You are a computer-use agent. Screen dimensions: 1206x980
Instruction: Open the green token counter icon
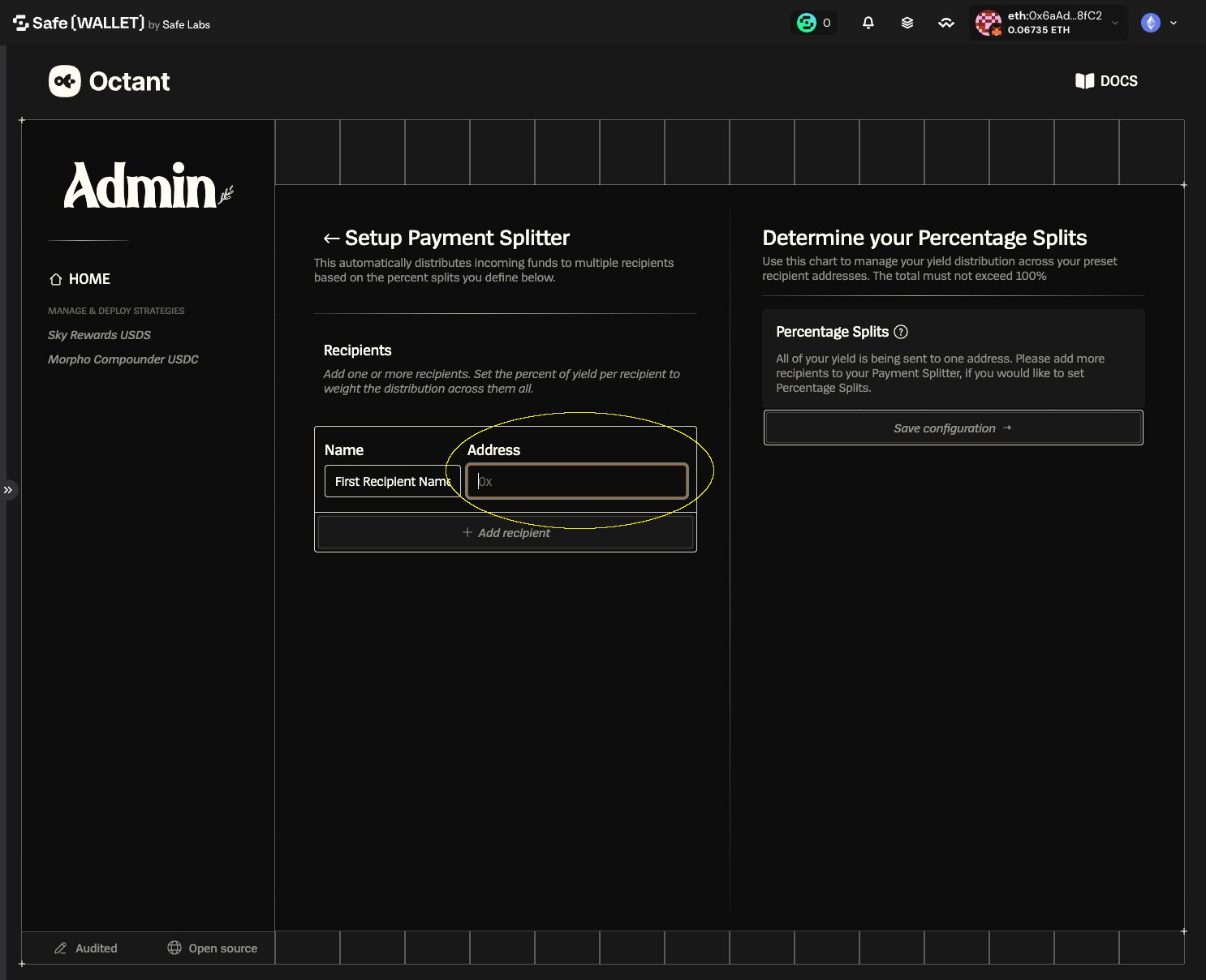[806, 23]
